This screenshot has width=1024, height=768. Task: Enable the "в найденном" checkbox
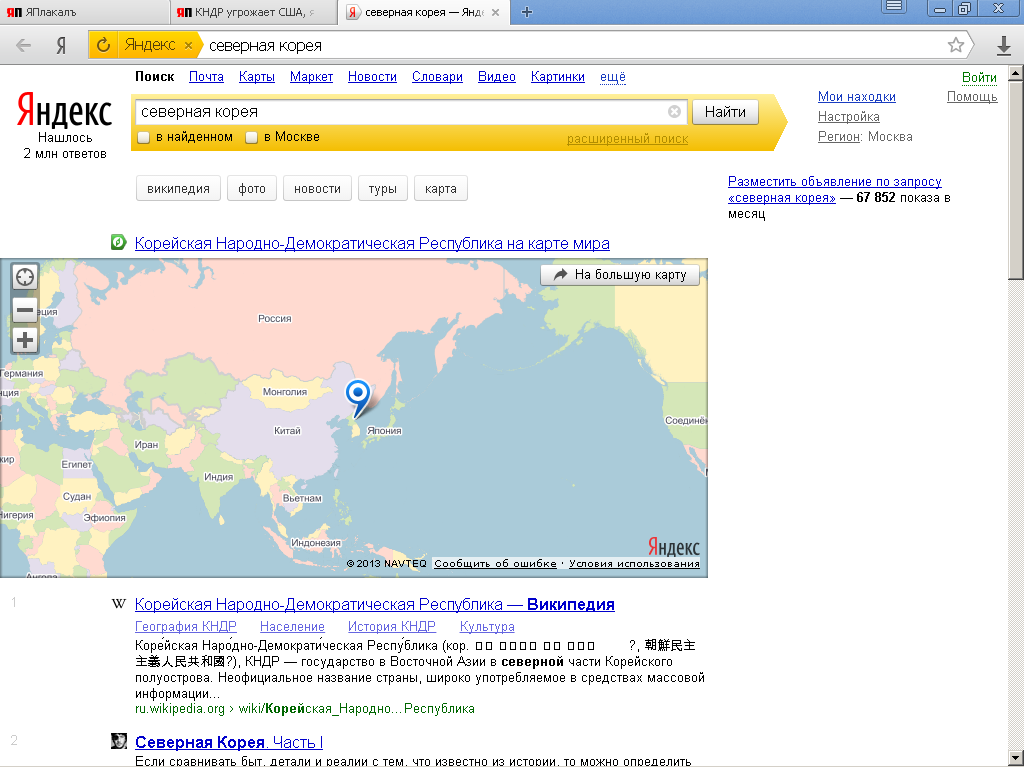pyautogui.click(x=144, y=137)
